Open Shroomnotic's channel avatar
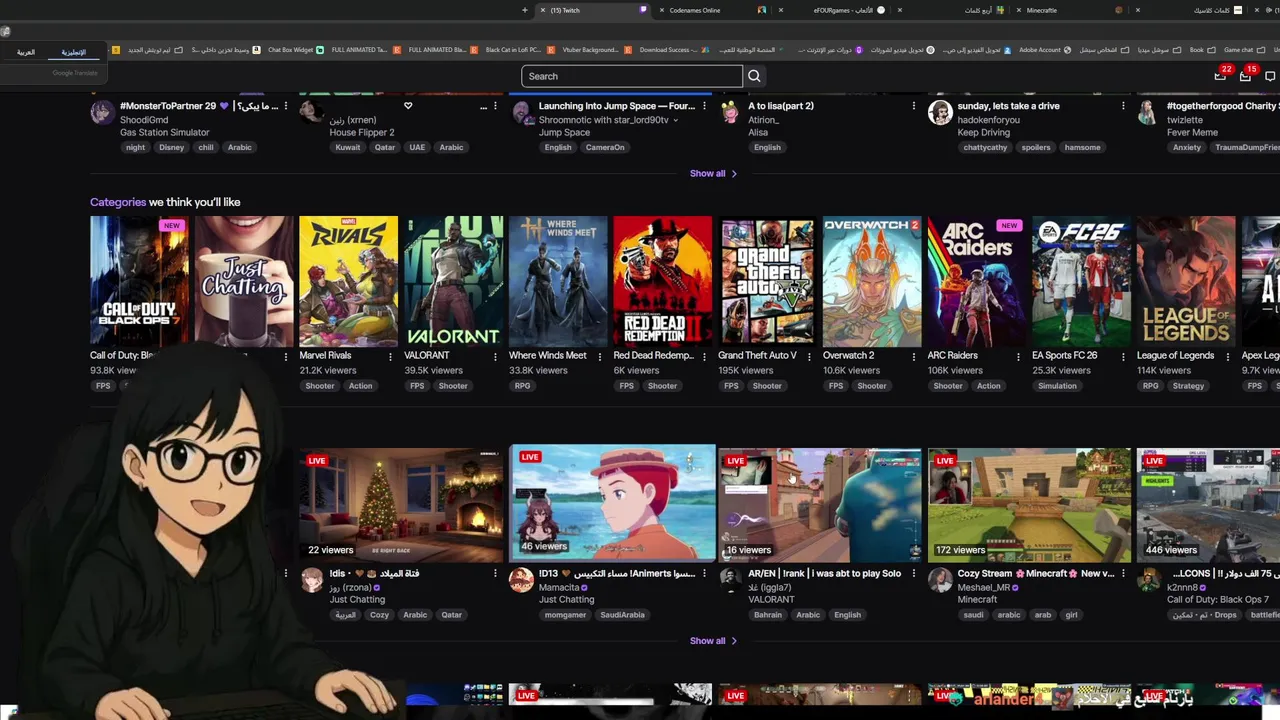 tap(521, 113)
